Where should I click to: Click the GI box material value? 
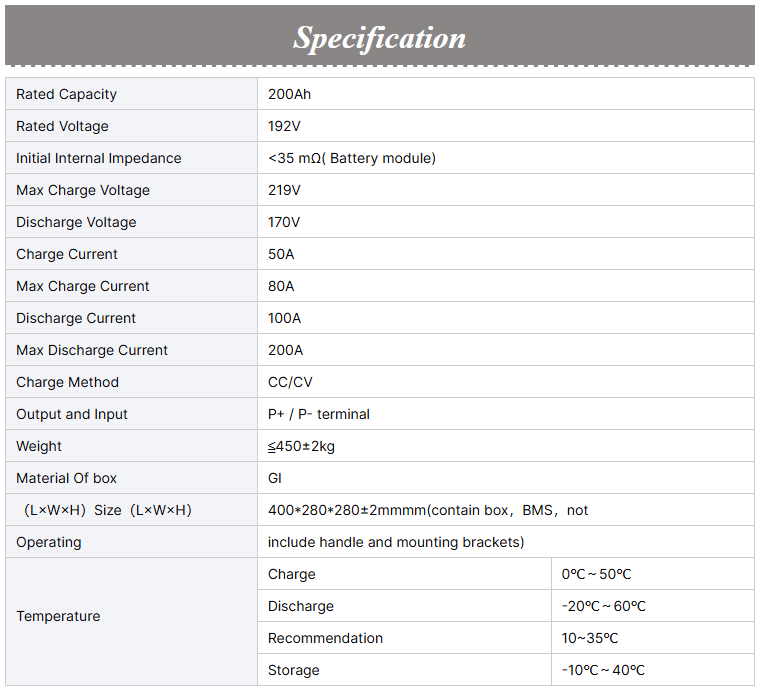[x=275, y=478]
